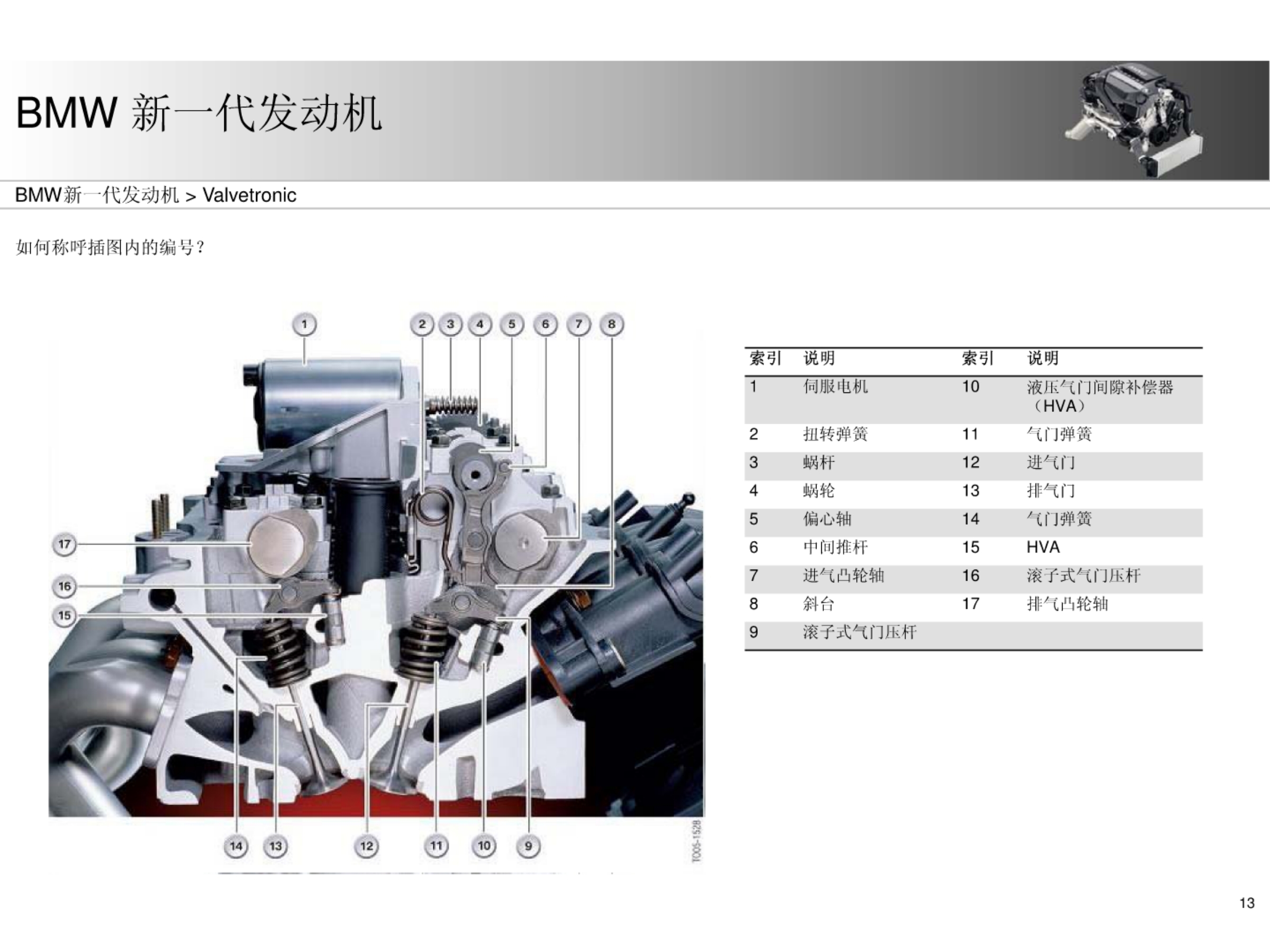Click the Valvetronic breadcrumb text
This screenshot has width=1270, height=952.
click(x=249, y=196)
